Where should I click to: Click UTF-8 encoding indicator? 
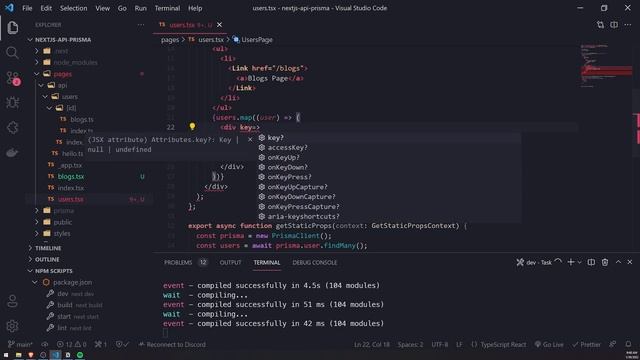pyautogui.click(x=440, y=344)
